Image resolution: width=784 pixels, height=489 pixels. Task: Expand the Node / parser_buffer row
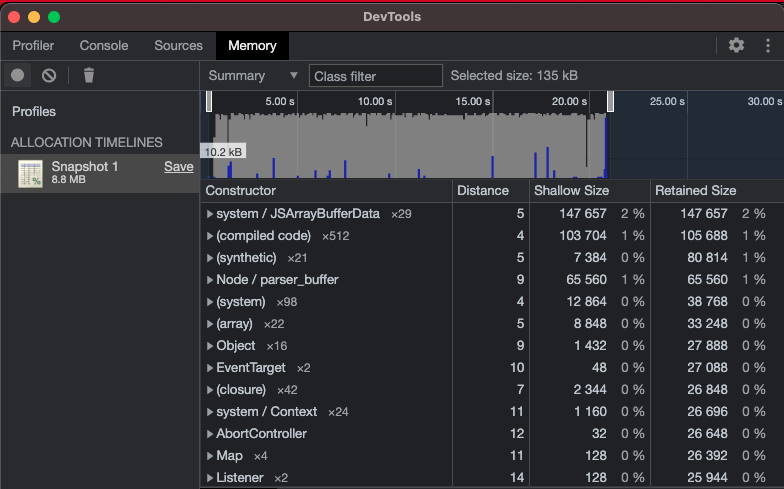210,280
